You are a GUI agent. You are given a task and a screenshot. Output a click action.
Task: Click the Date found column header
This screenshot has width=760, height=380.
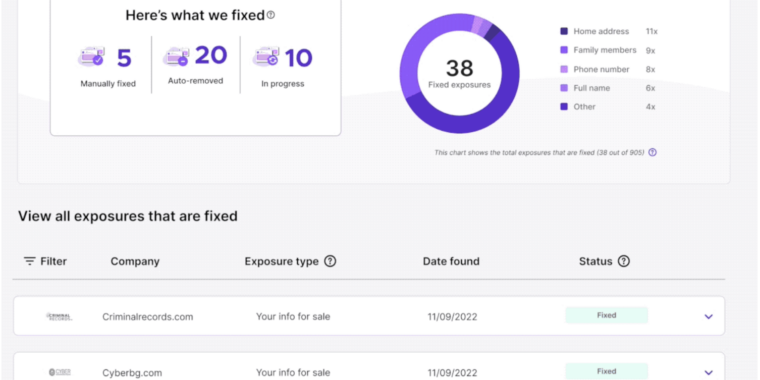(x=451, y=261)
